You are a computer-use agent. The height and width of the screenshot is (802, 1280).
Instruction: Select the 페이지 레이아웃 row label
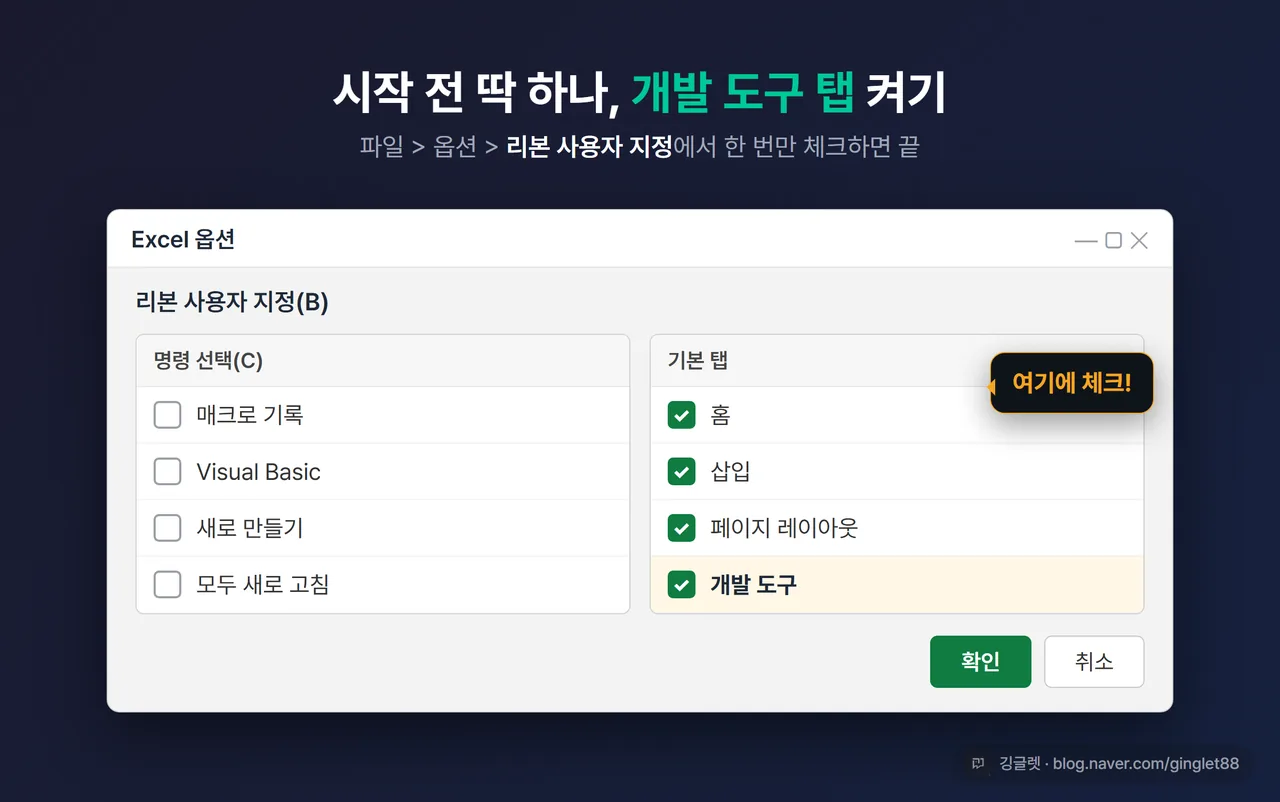point(784,528)
